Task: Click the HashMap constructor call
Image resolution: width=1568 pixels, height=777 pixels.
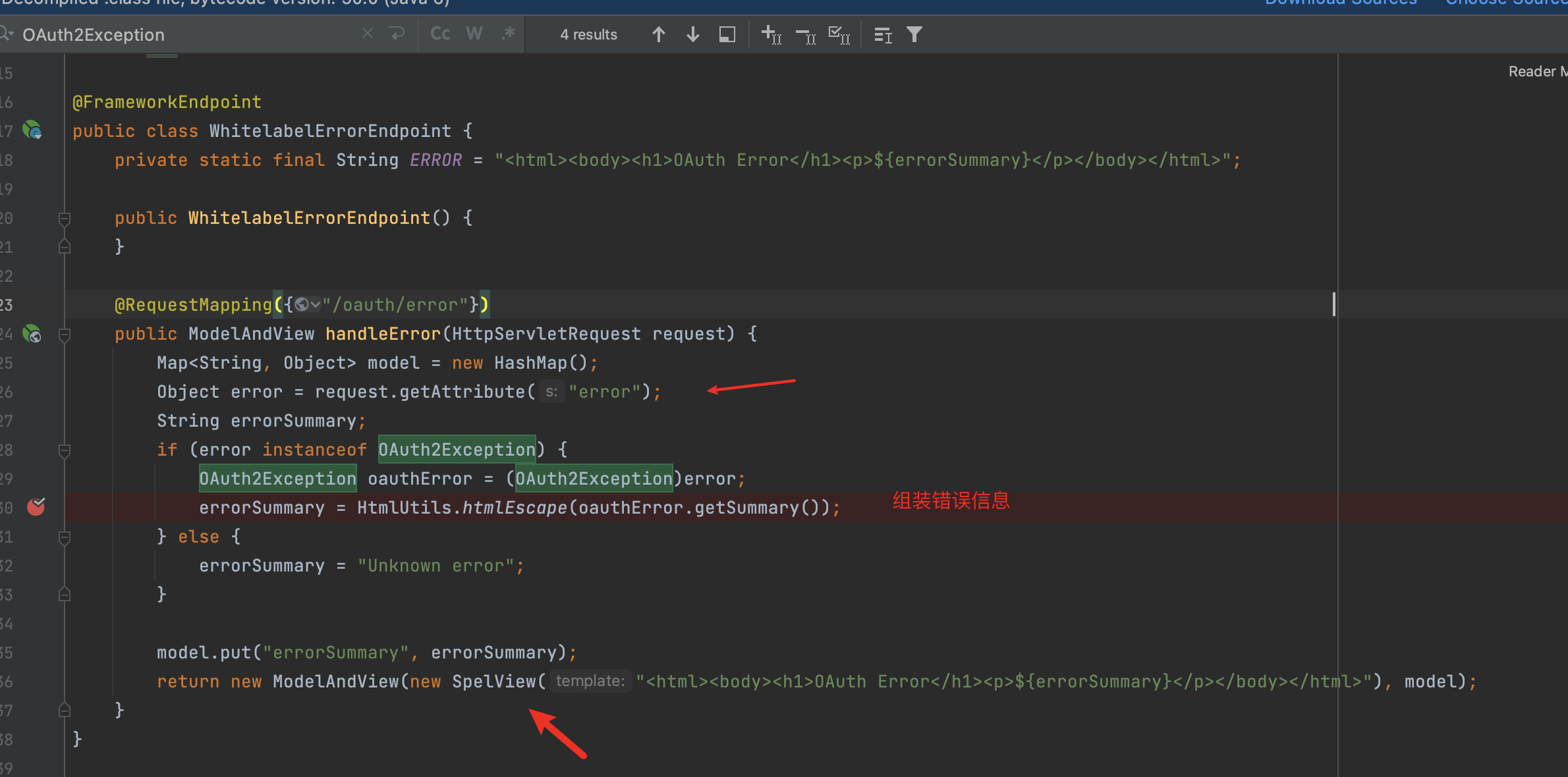Action: [x=531, y=363]
